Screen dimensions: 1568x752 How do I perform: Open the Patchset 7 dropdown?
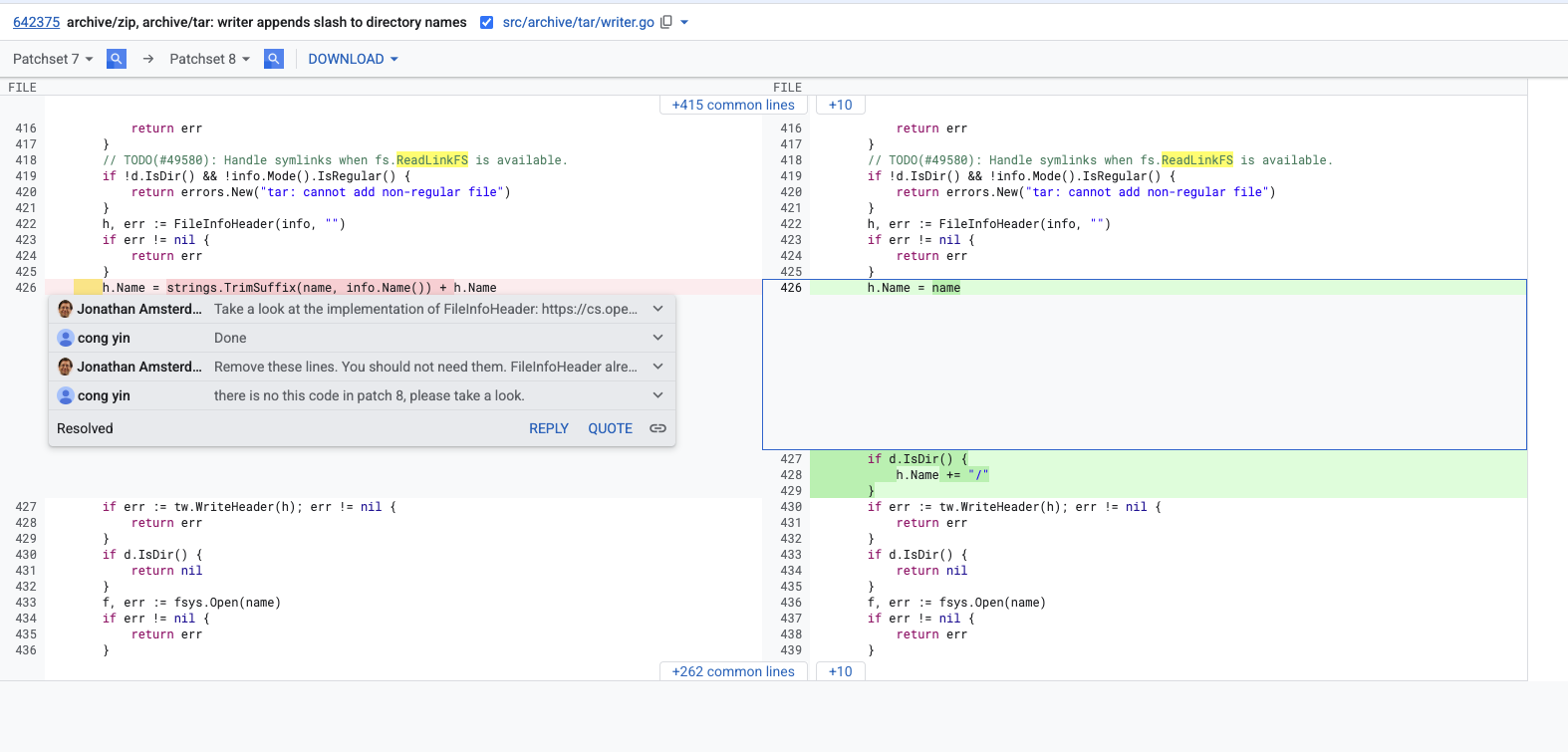[x=53, y=59]
